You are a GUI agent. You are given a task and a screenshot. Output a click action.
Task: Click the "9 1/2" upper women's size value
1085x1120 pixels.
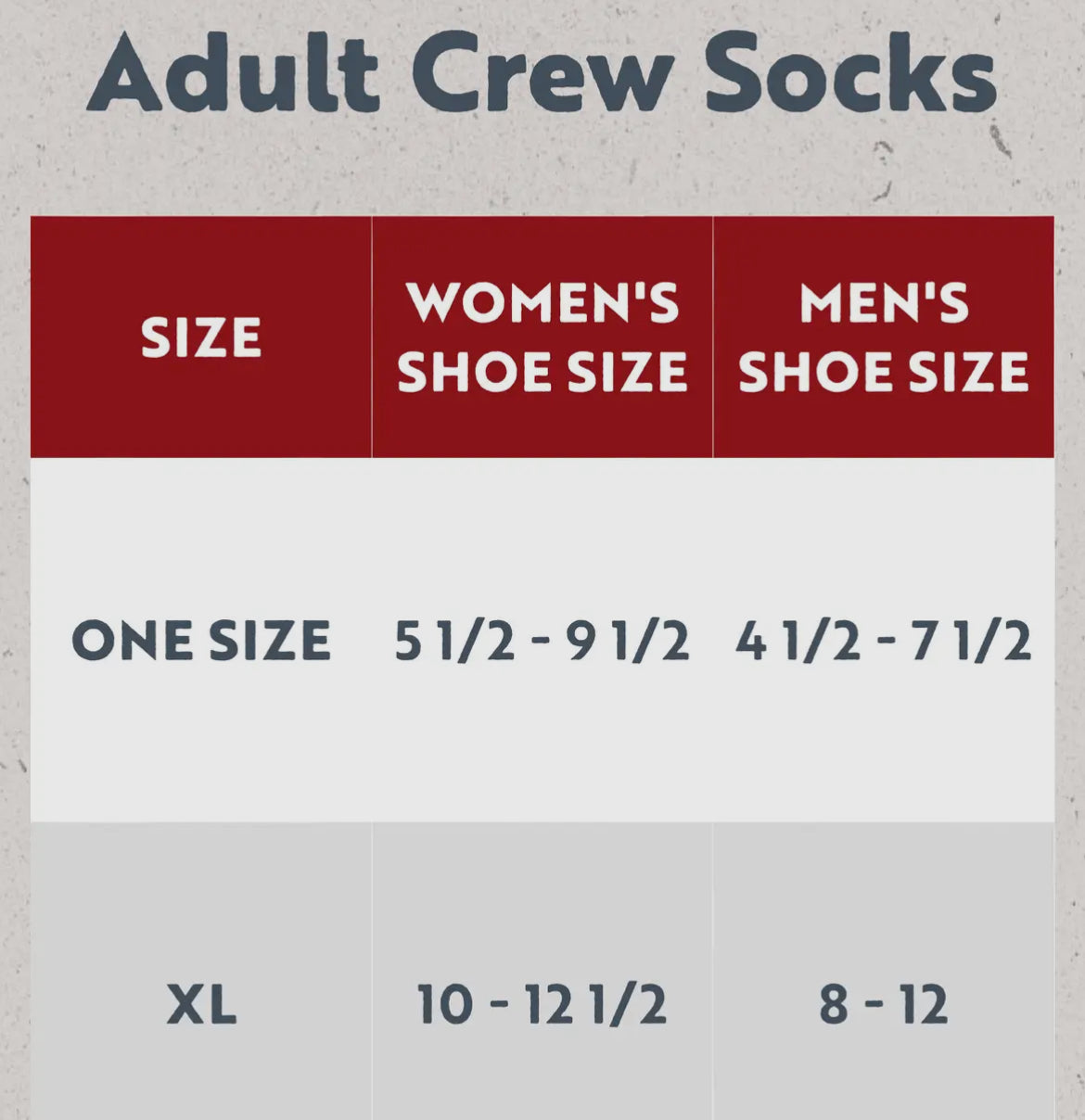(x=628, y=641)
